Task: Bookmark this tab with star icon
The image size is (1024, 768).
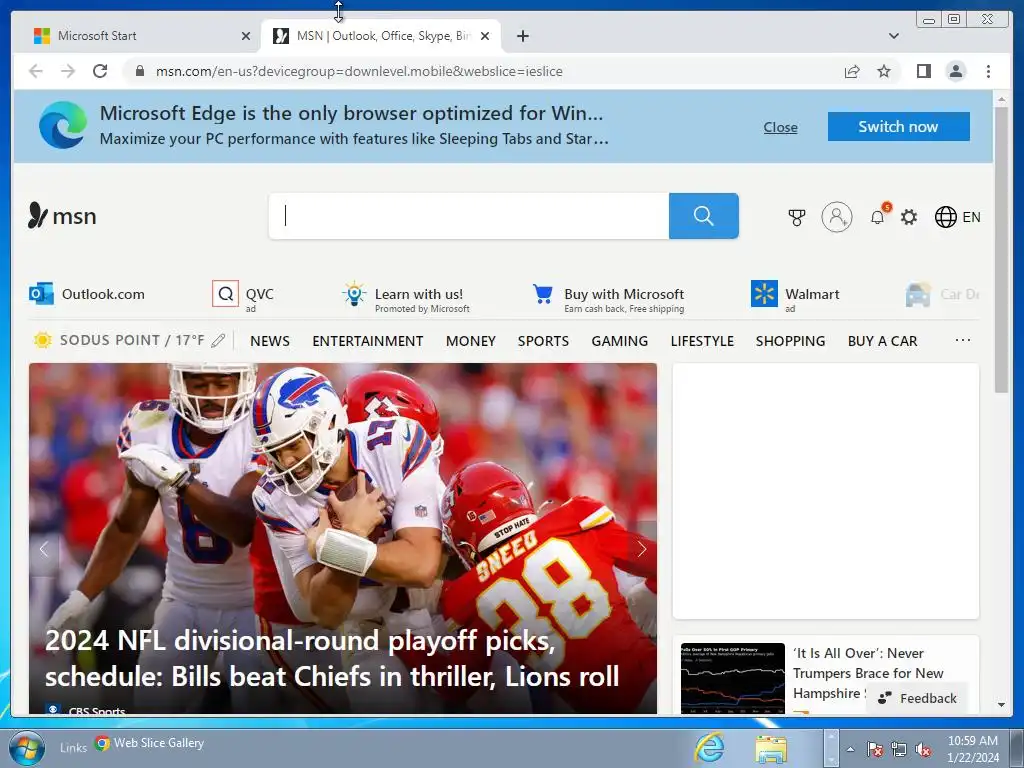Action: 884,71
